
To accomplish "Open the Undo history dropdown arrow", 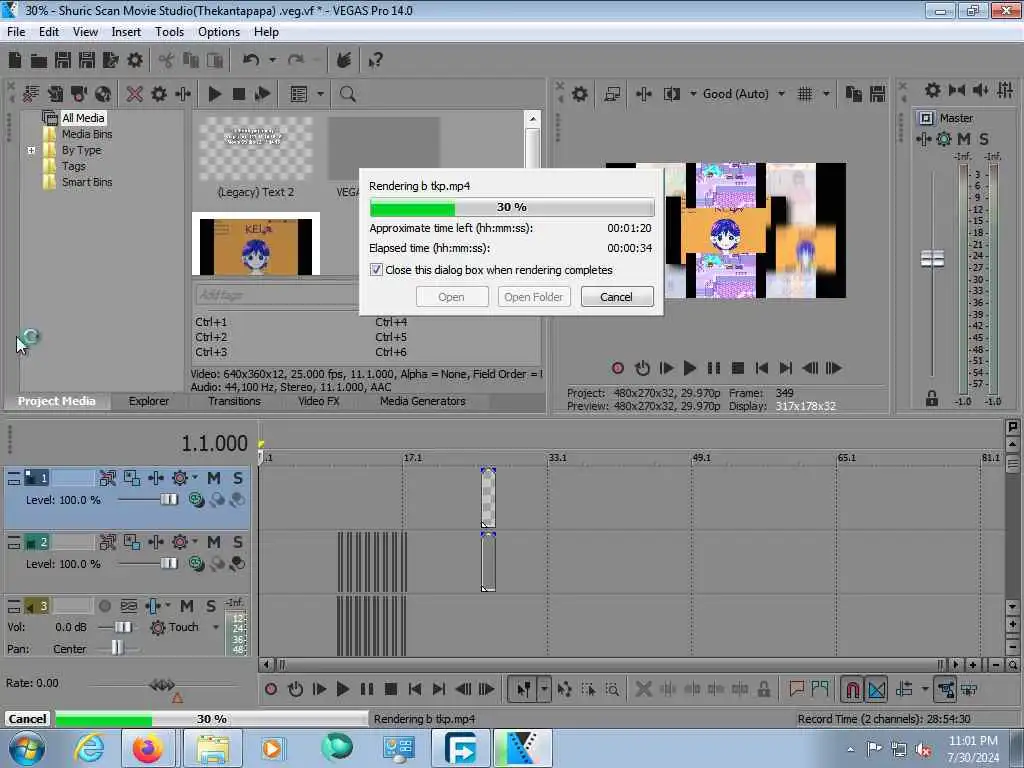I will tap(272, 60).
